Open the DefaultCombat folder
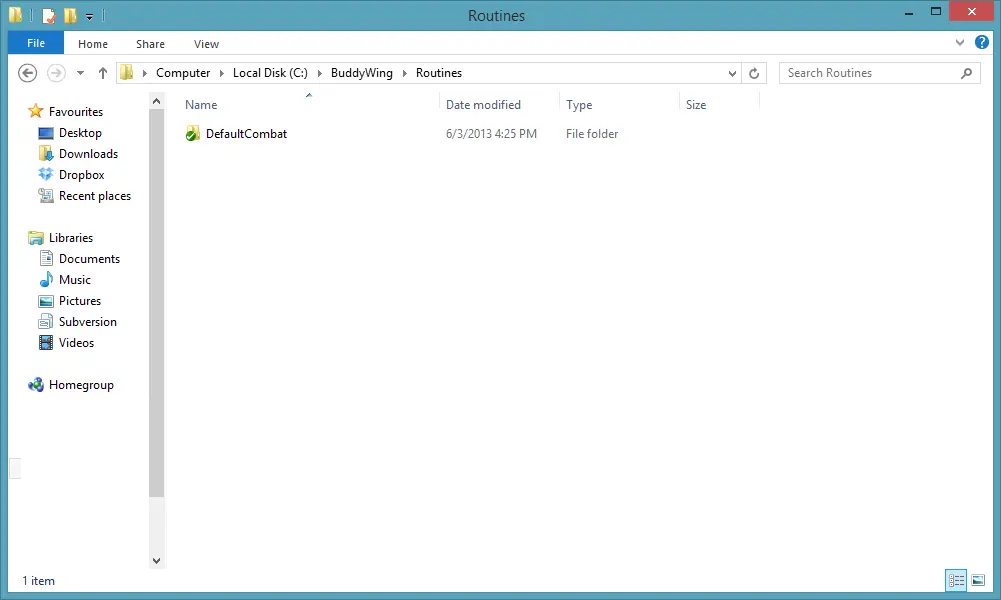 click(245, 134)
